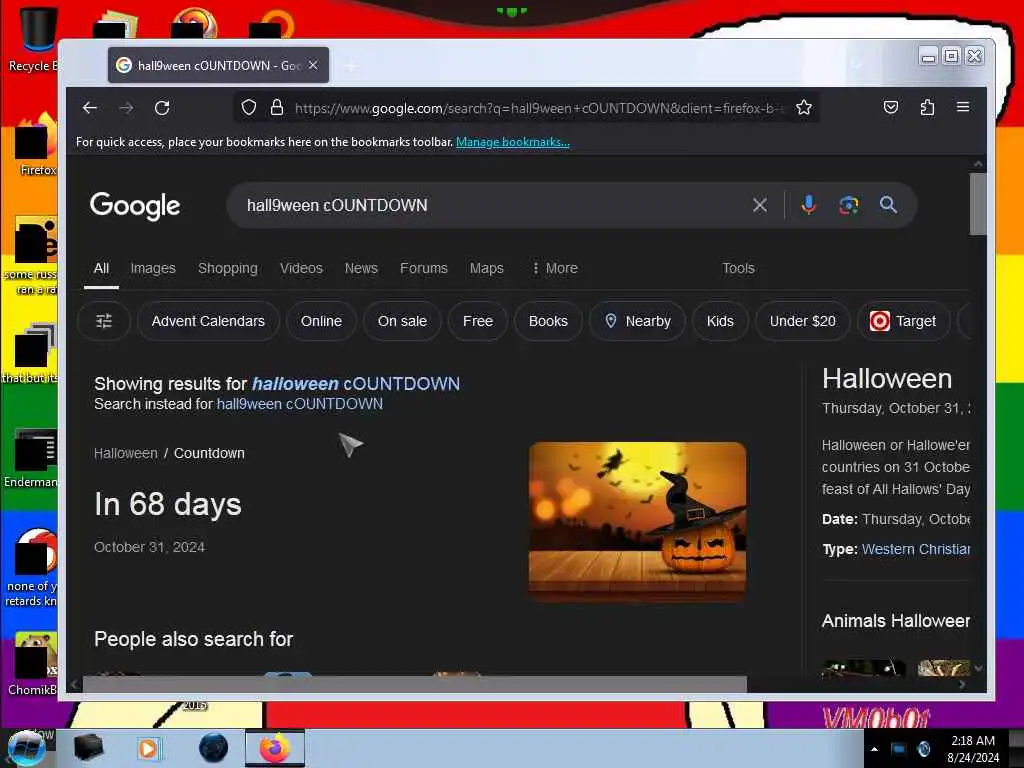
Task: Open Halloween pumpkin image thumbnail
Action: tap(637, 521)
